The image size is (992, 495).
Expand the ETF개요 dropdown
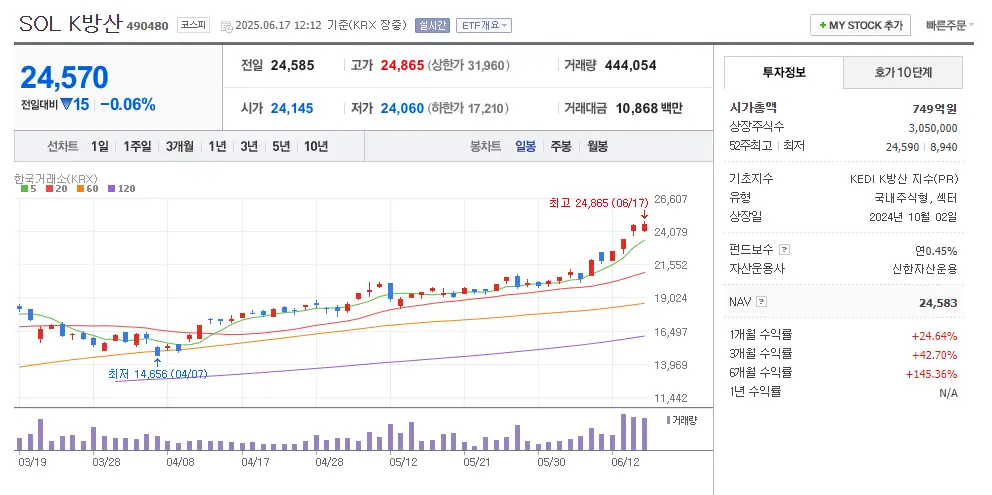tap(484, 25)
